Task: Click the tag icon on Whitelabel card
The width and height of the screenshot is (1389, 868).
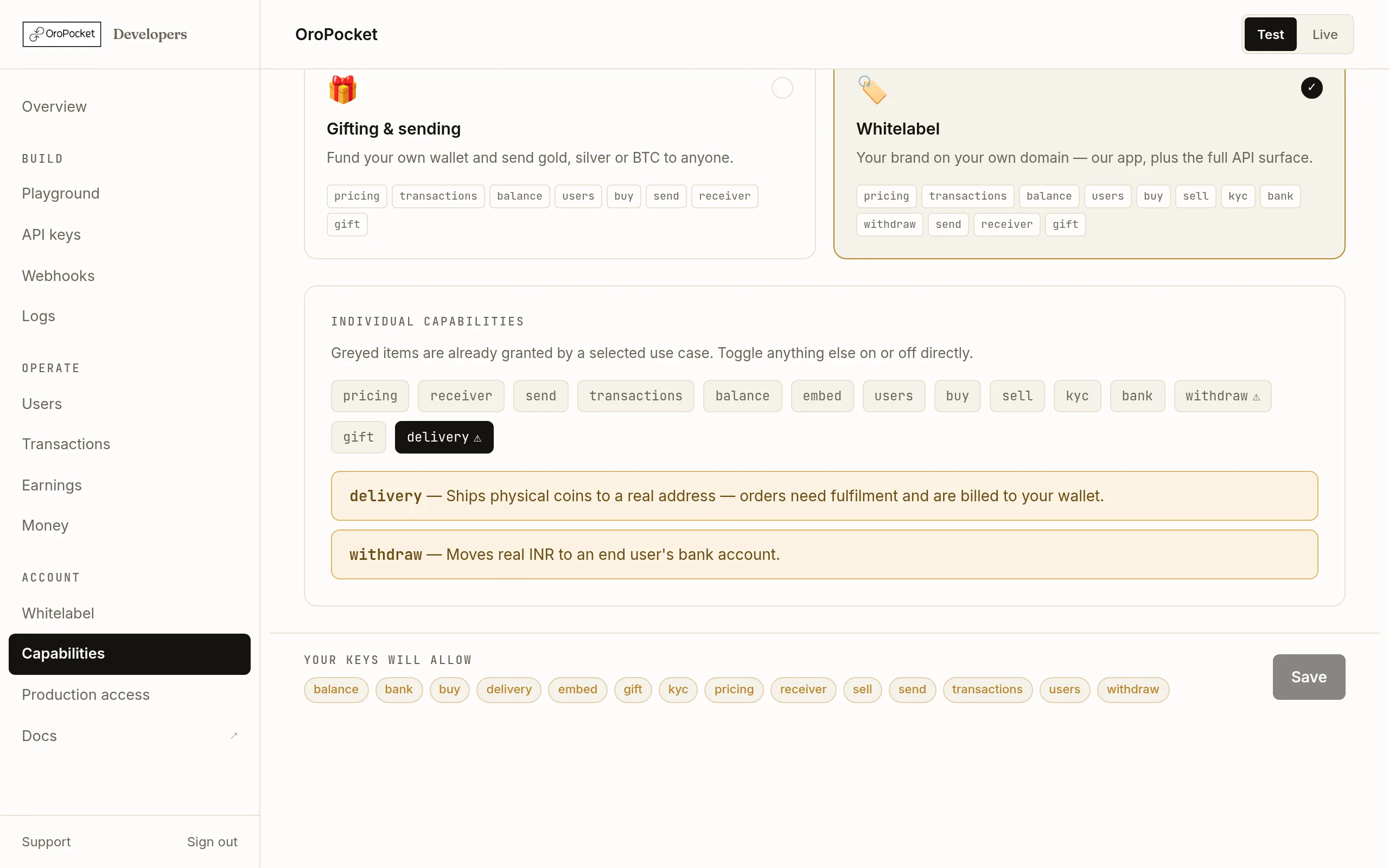Action: [x=872, y=90]
